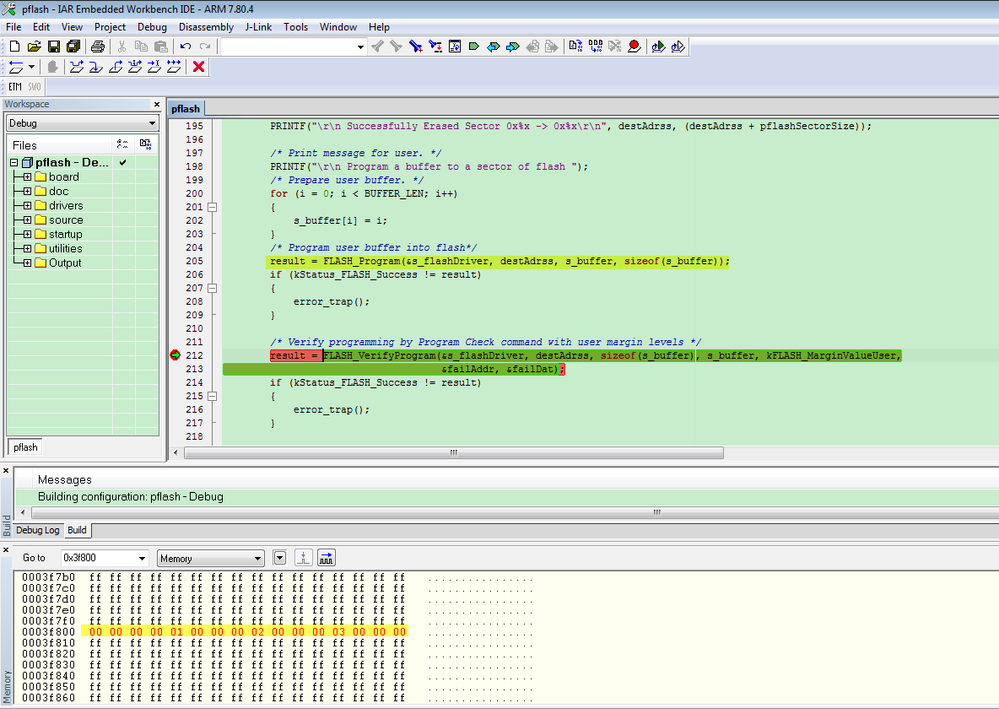Open the Debug configuration dropdown in Workspace

[x=151, y=123]
